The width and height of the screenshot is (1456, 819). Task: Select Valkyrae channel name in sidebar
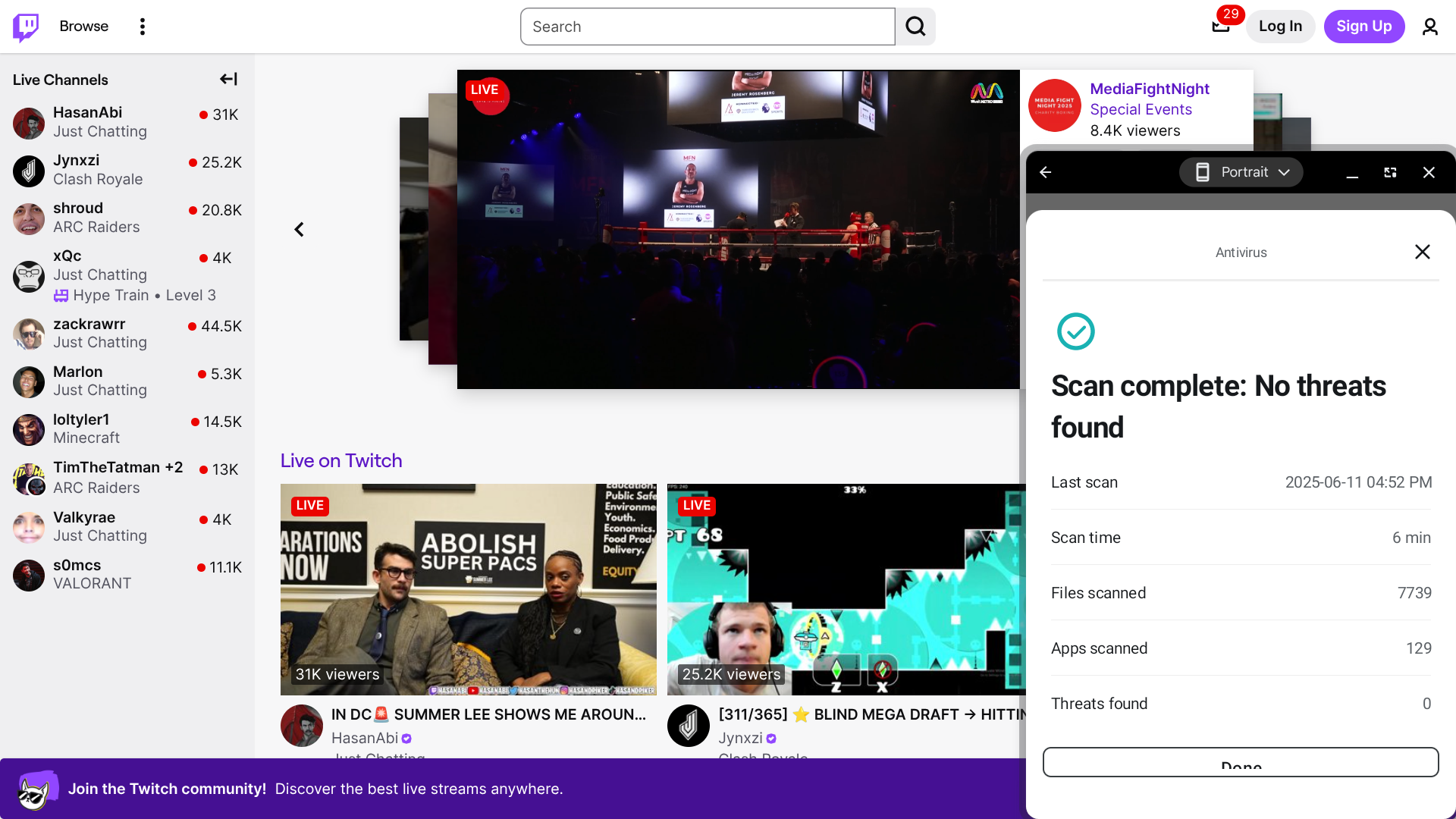[84, 517]
